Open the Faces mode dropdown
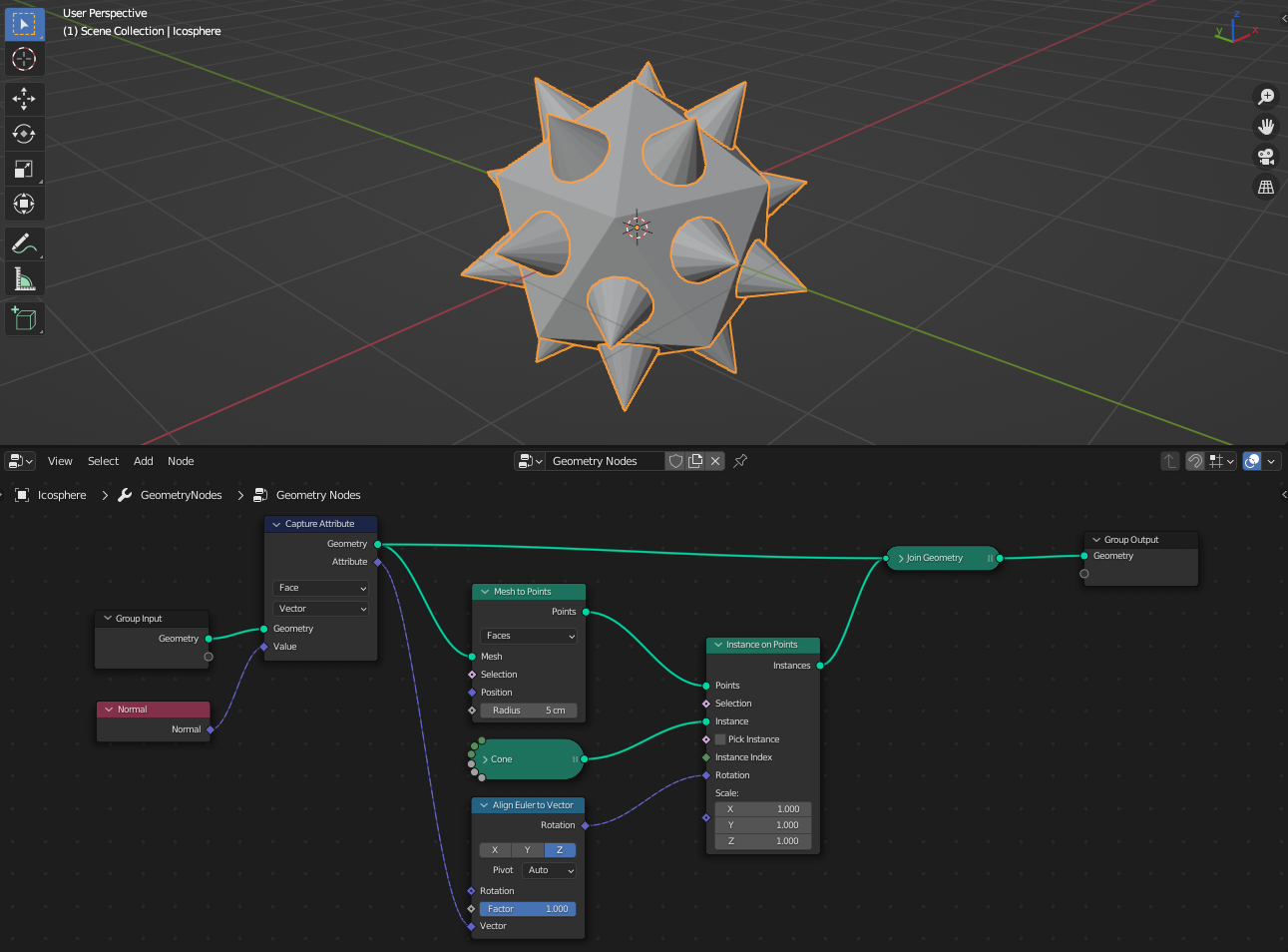1288x952 pixels. tap(529, 636)
